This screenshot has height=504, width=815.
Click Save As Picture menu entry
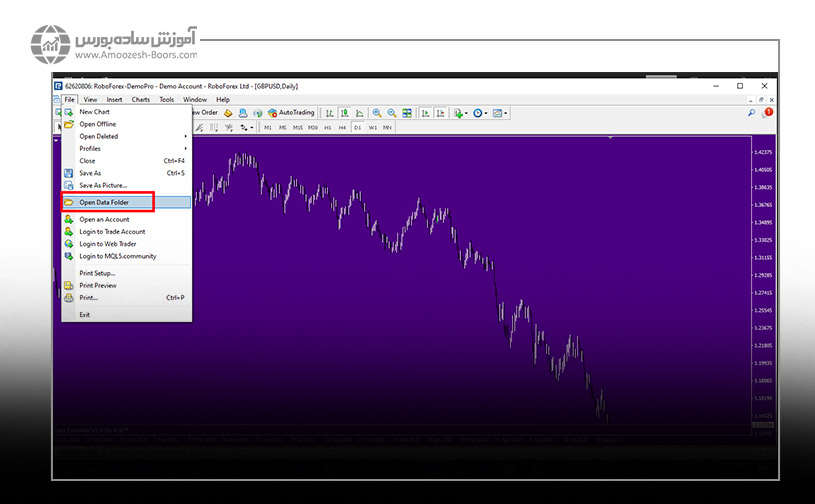[x=103, y=185]
